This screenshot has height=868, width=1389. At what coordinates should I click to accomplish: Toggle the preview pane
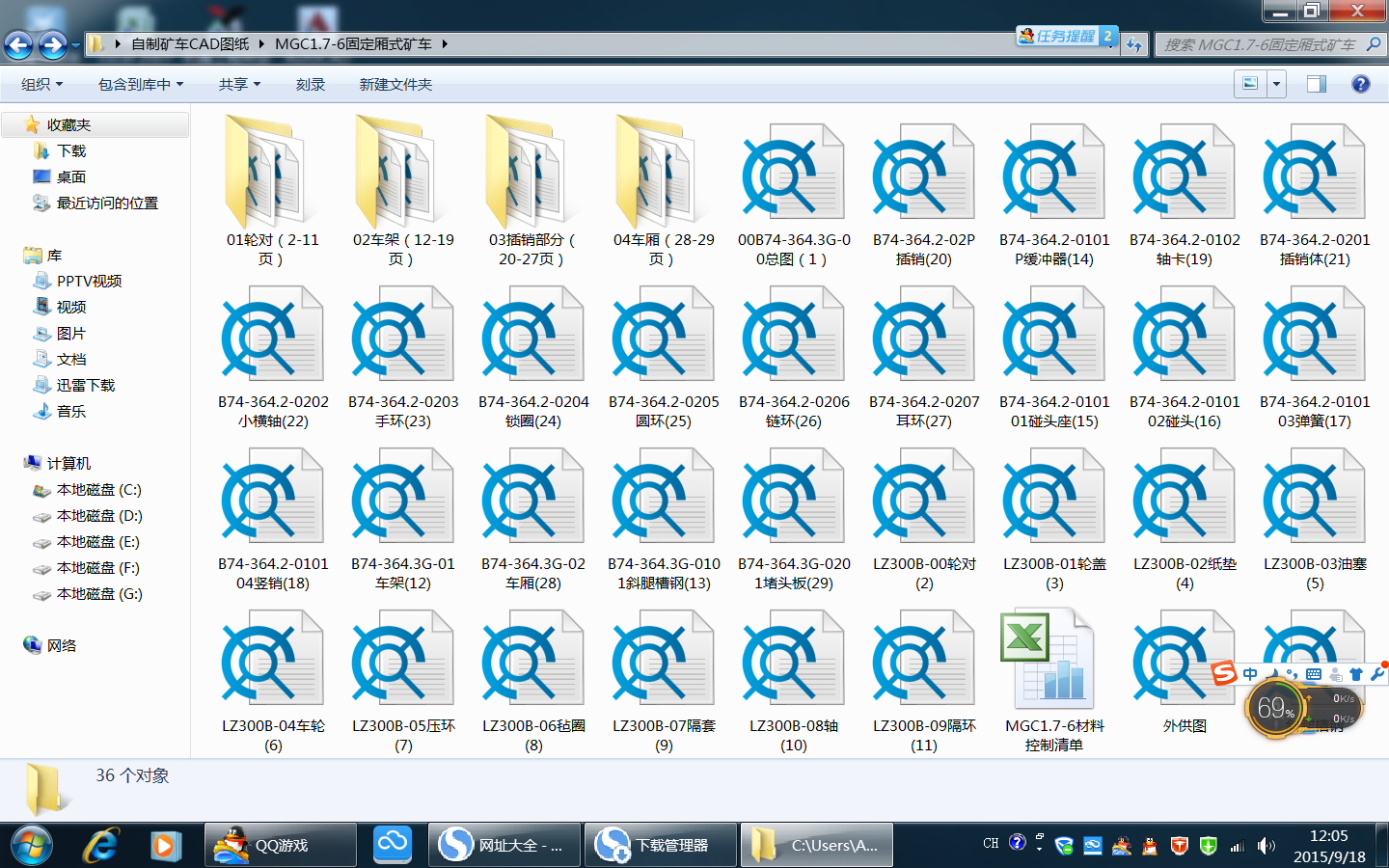click(x=1316, y=84)
